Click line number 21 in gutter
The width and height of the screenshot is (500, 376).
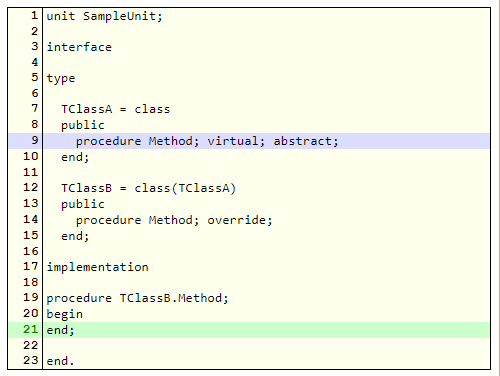(x=31, y=329)
